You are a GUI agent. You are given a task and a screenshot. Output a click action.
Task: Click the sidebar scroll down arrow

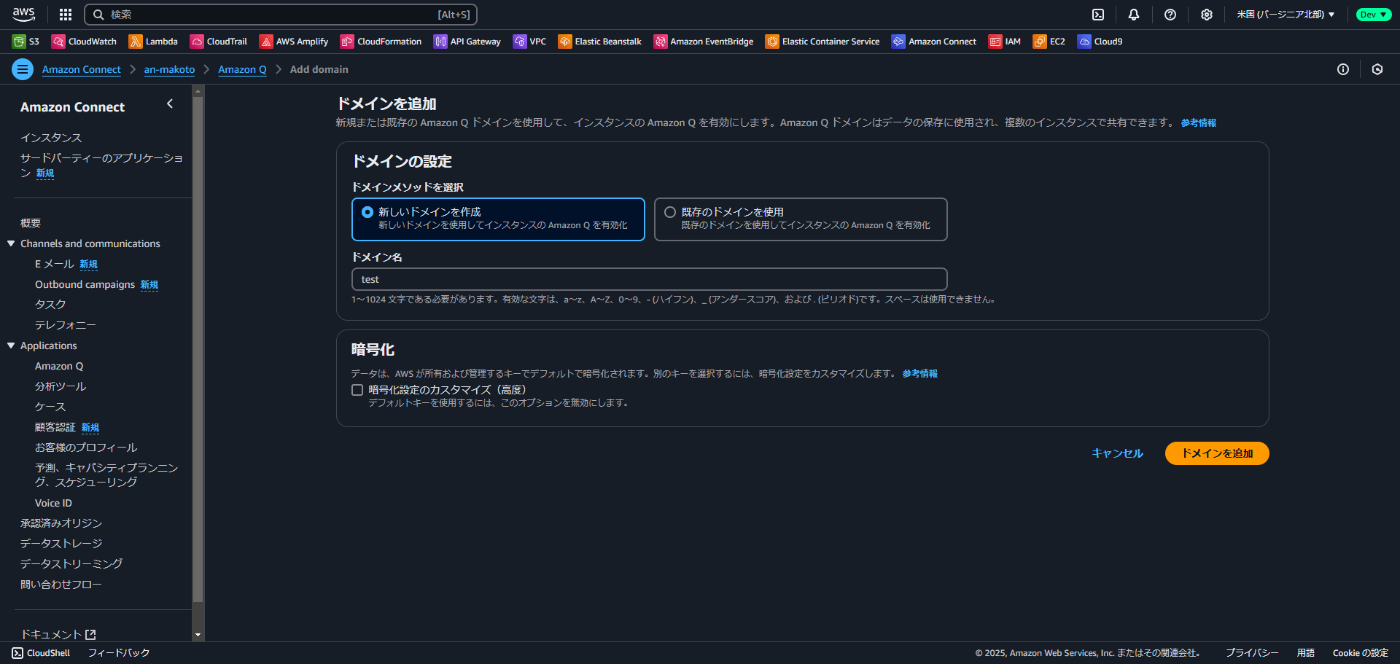point(198,634)
